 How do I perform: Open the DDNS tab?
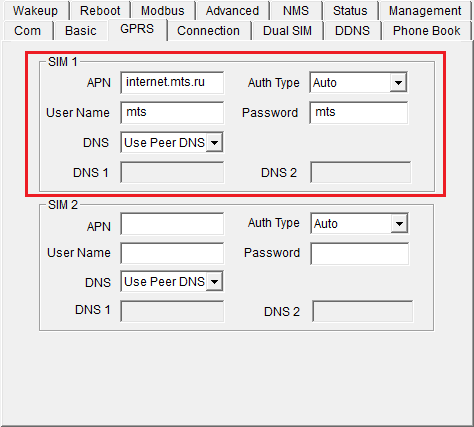point(352,31)
